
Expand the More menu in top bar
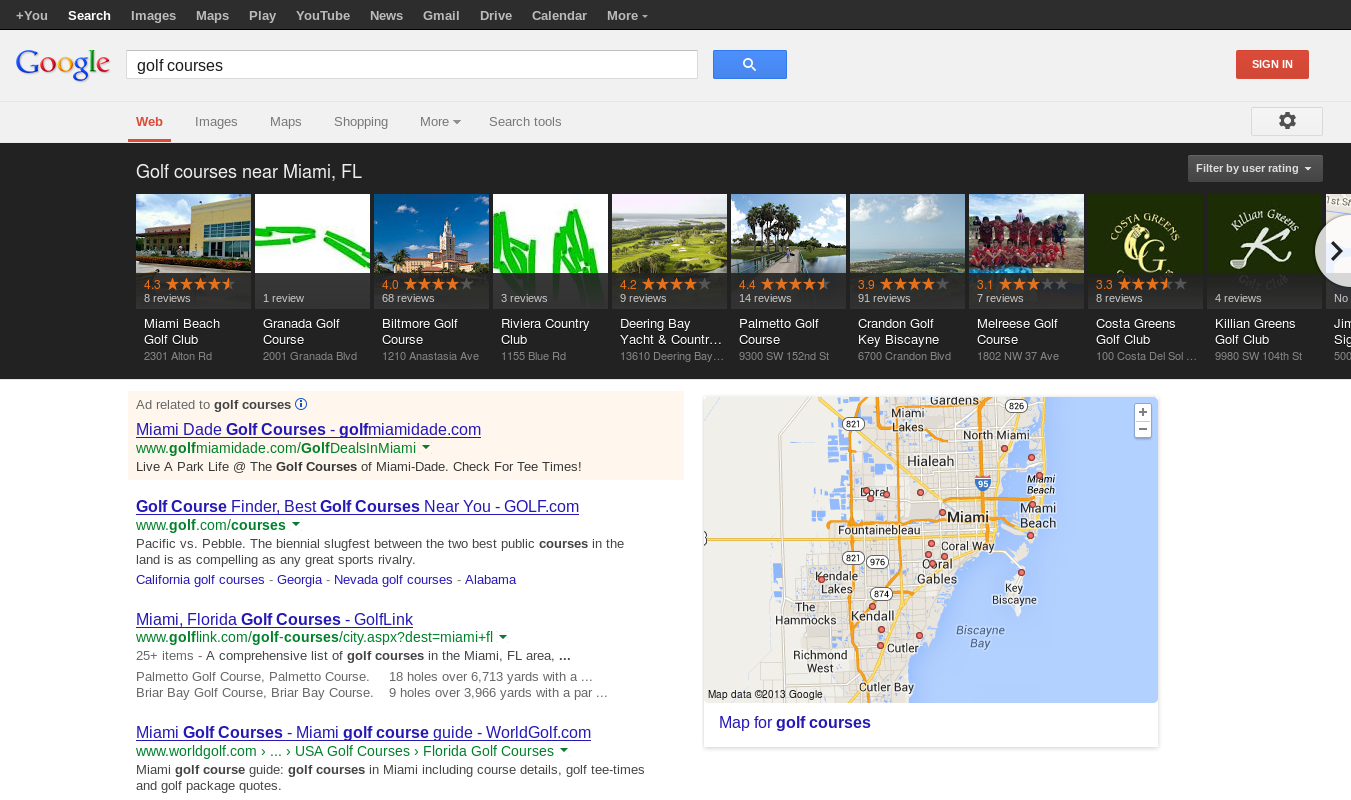[627, 15]
